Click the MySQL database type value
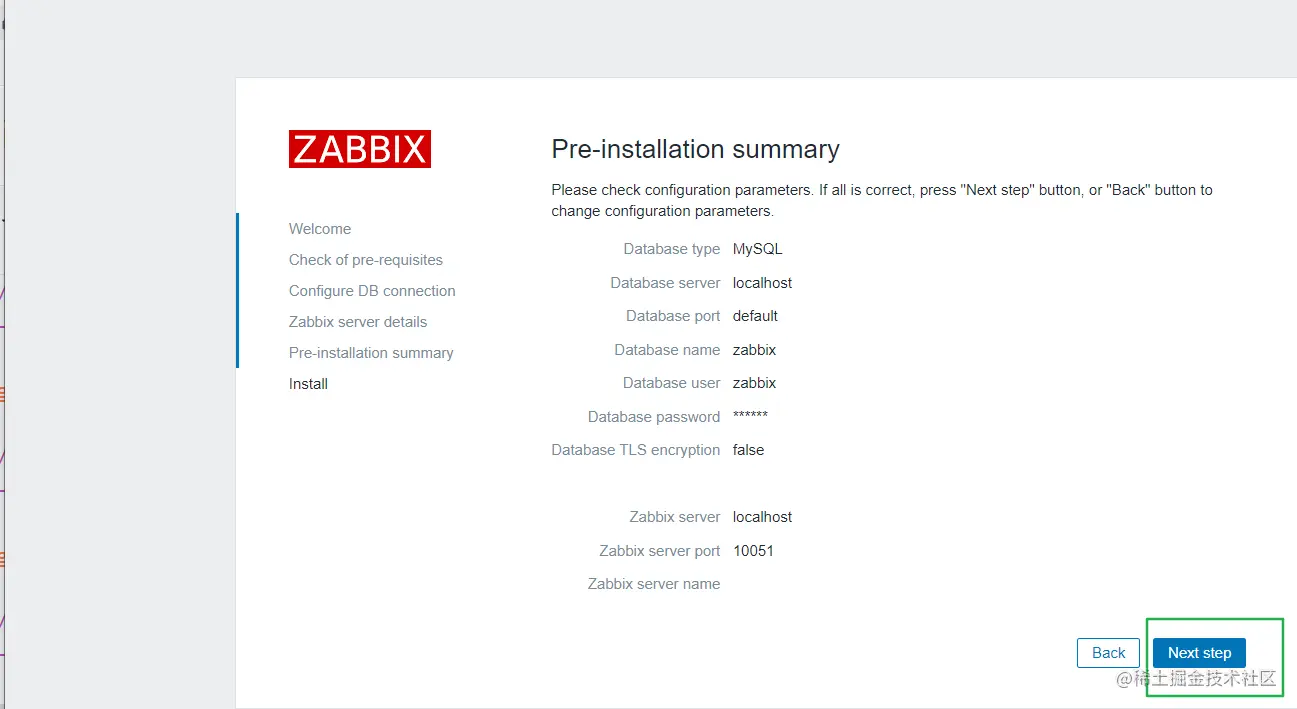 pos(758,249)
